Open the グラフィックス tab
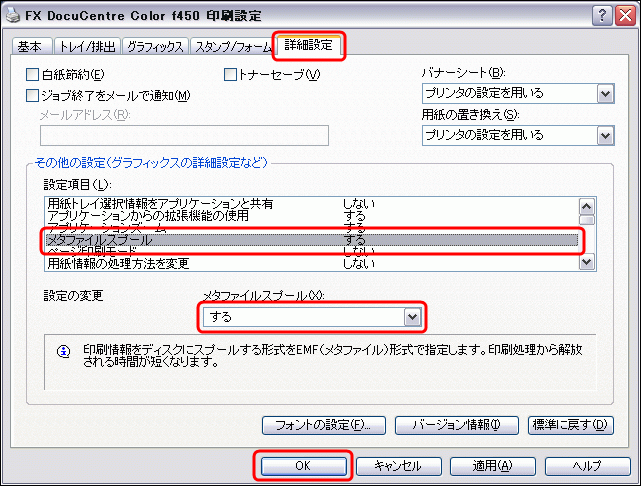Image resolution: width=641 pixels, height=486 pixels. [x=155, y=46]
